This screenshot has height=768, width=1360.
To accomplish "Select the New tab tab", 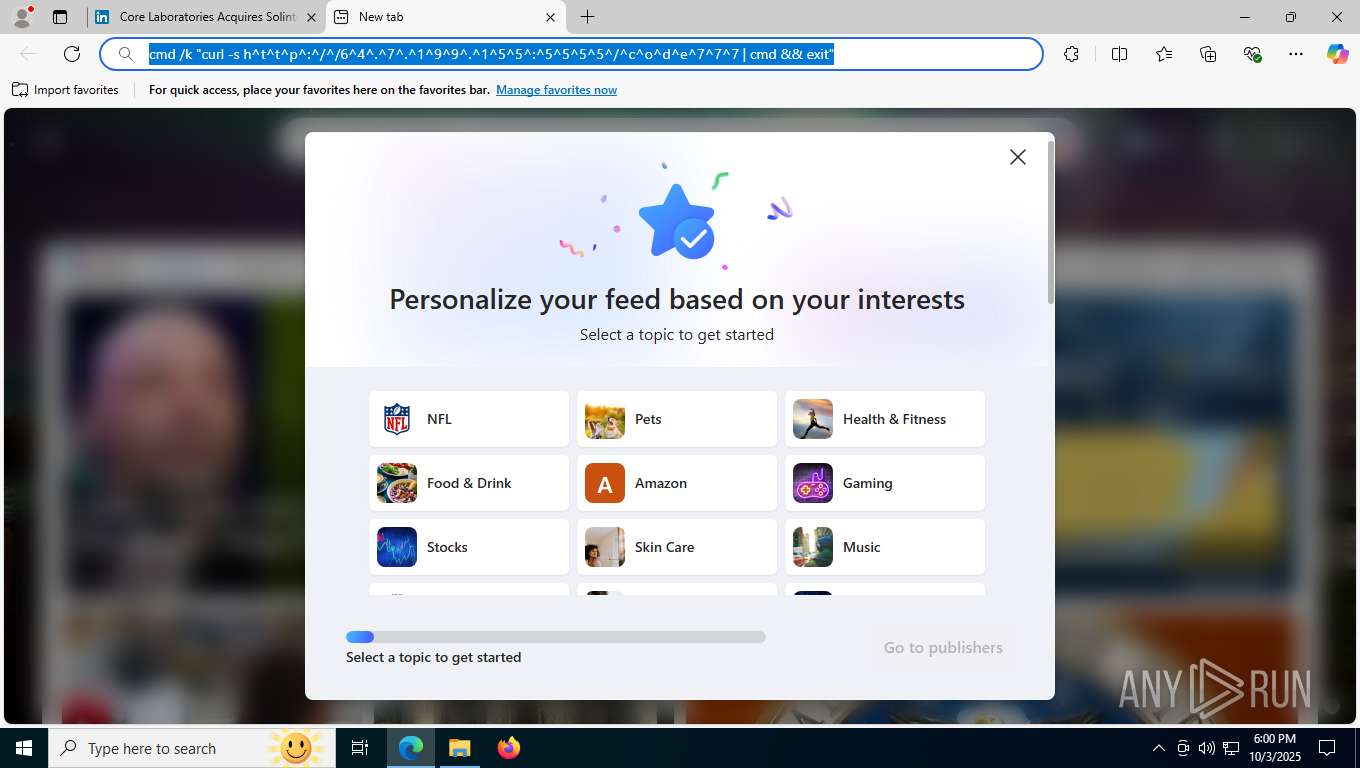I will [446, 17].
